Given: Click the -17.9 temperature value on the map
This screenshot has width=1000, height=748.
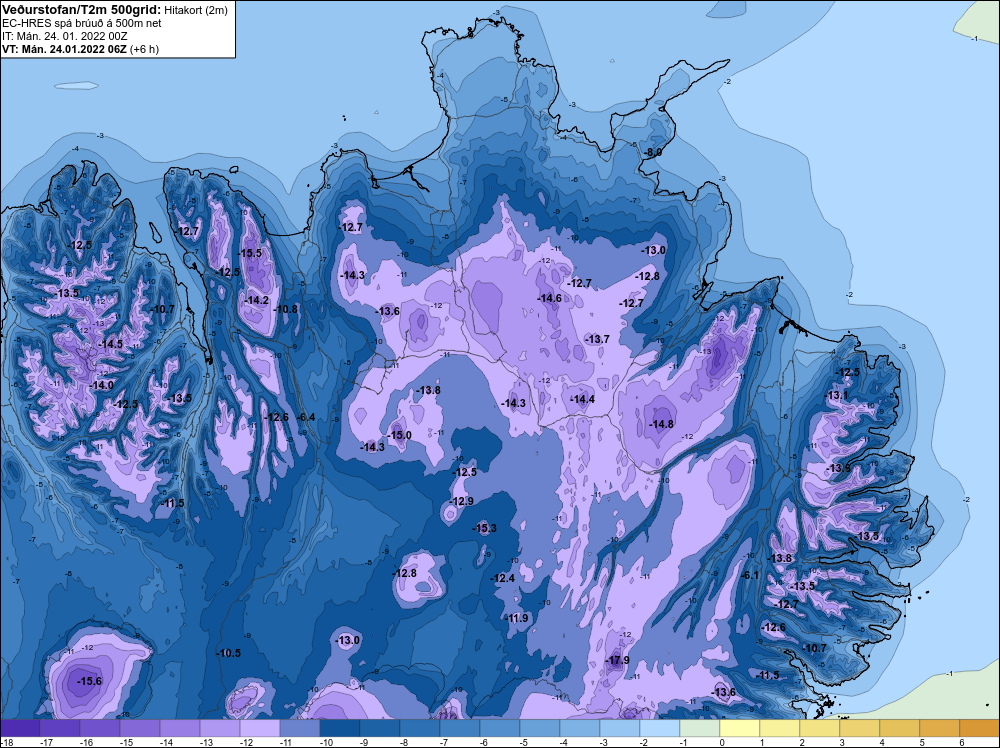Looking at the screenshot, I should point(618,660).
